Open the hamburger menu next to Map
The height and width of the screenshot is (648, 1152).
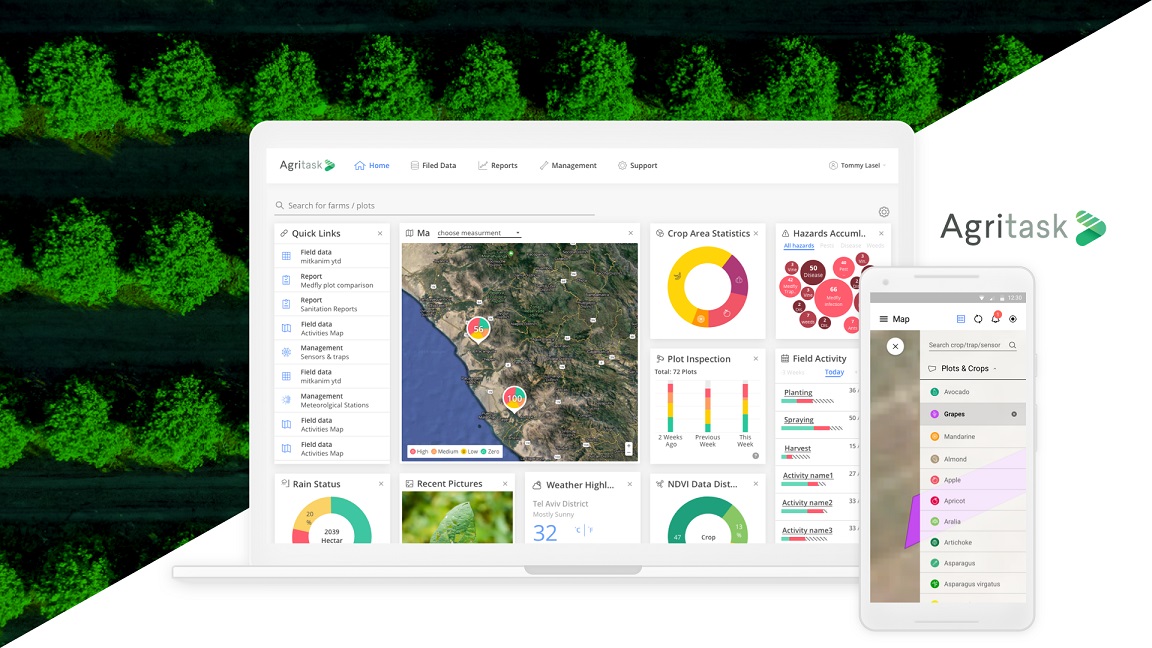tap(884, 318)
